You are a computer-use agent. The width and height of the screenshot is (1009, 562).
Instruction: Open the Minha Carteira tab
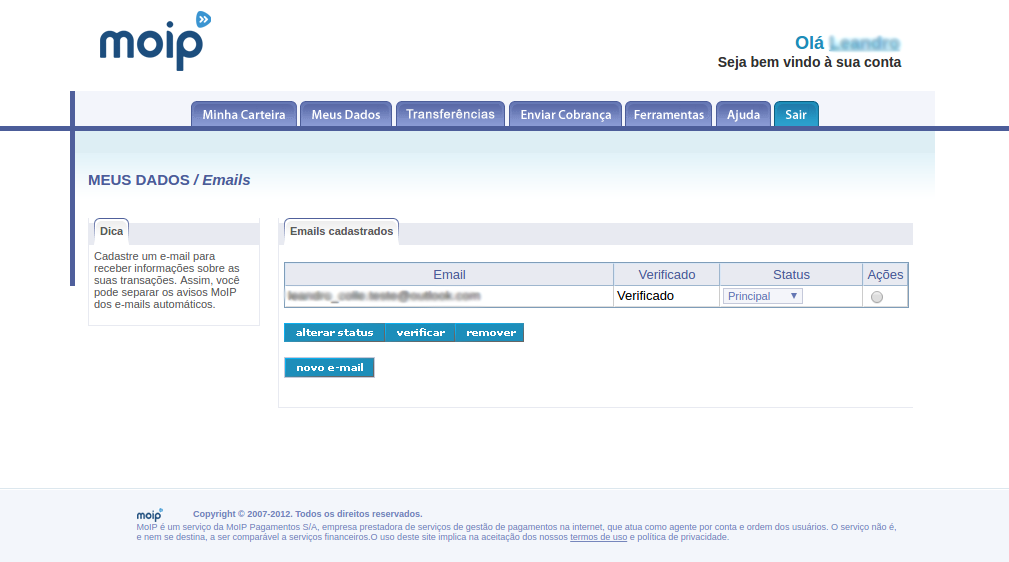coord(244,114)
